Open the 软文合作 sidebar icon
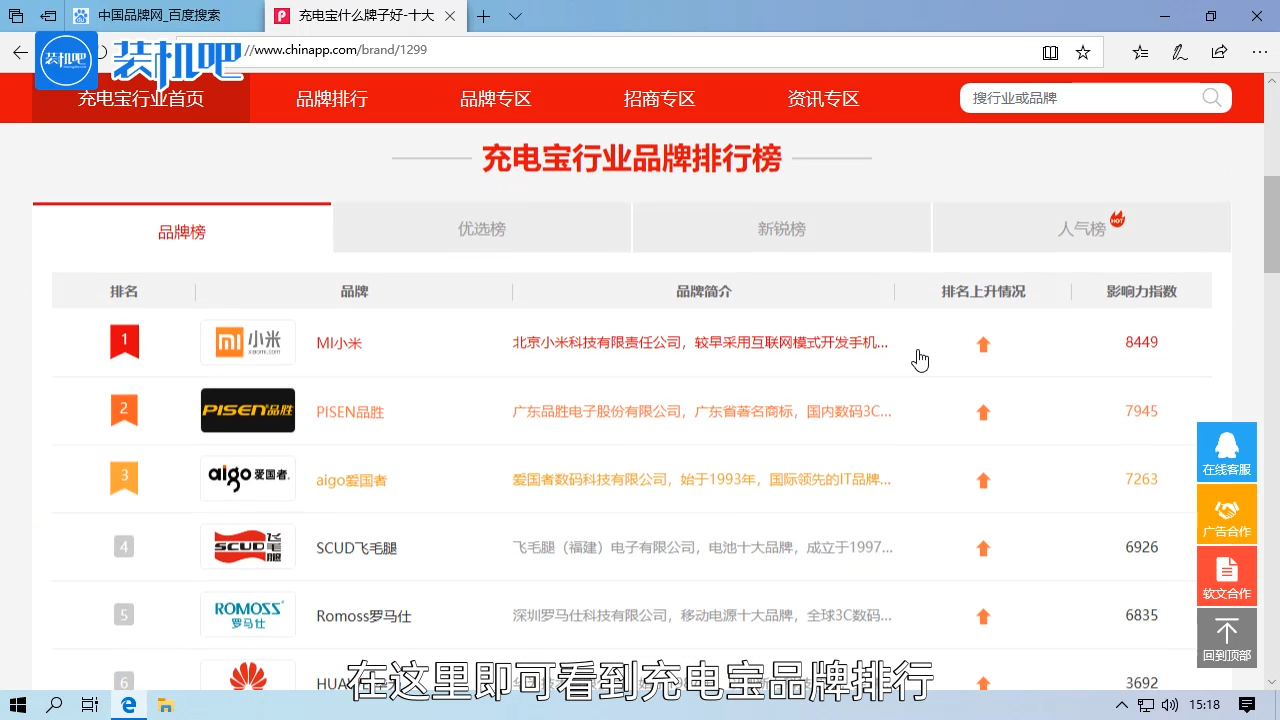Viewport: 1280px width, 720px height. pos(1226,576)
